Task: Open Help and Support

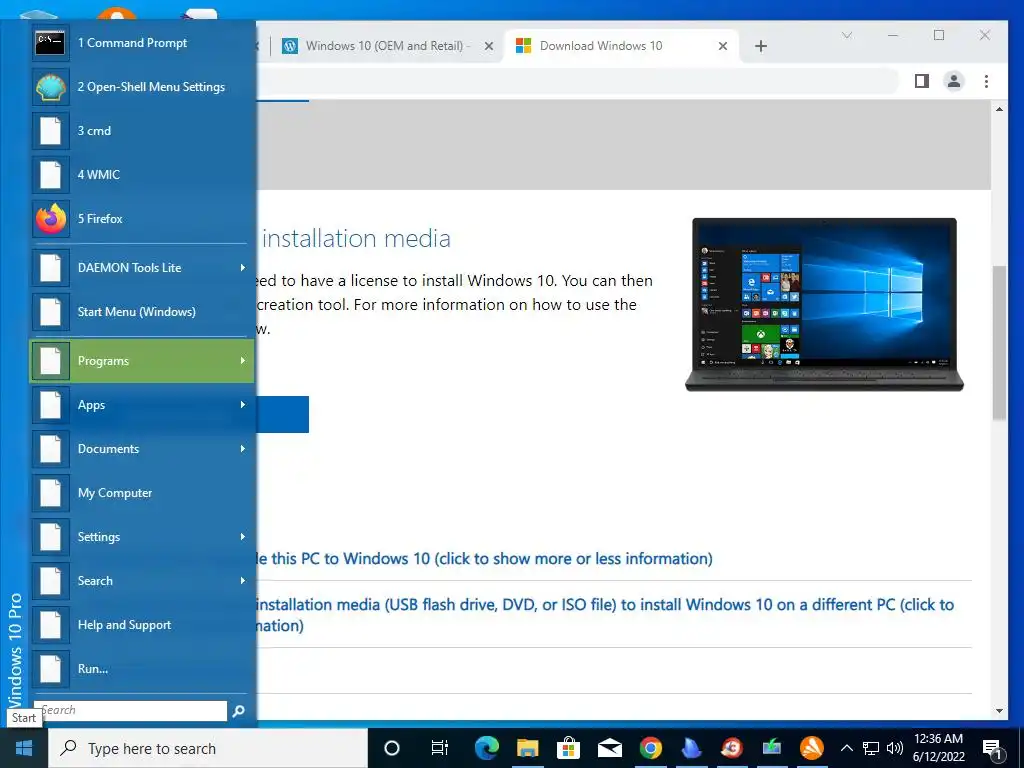Action: click(142, 625)
